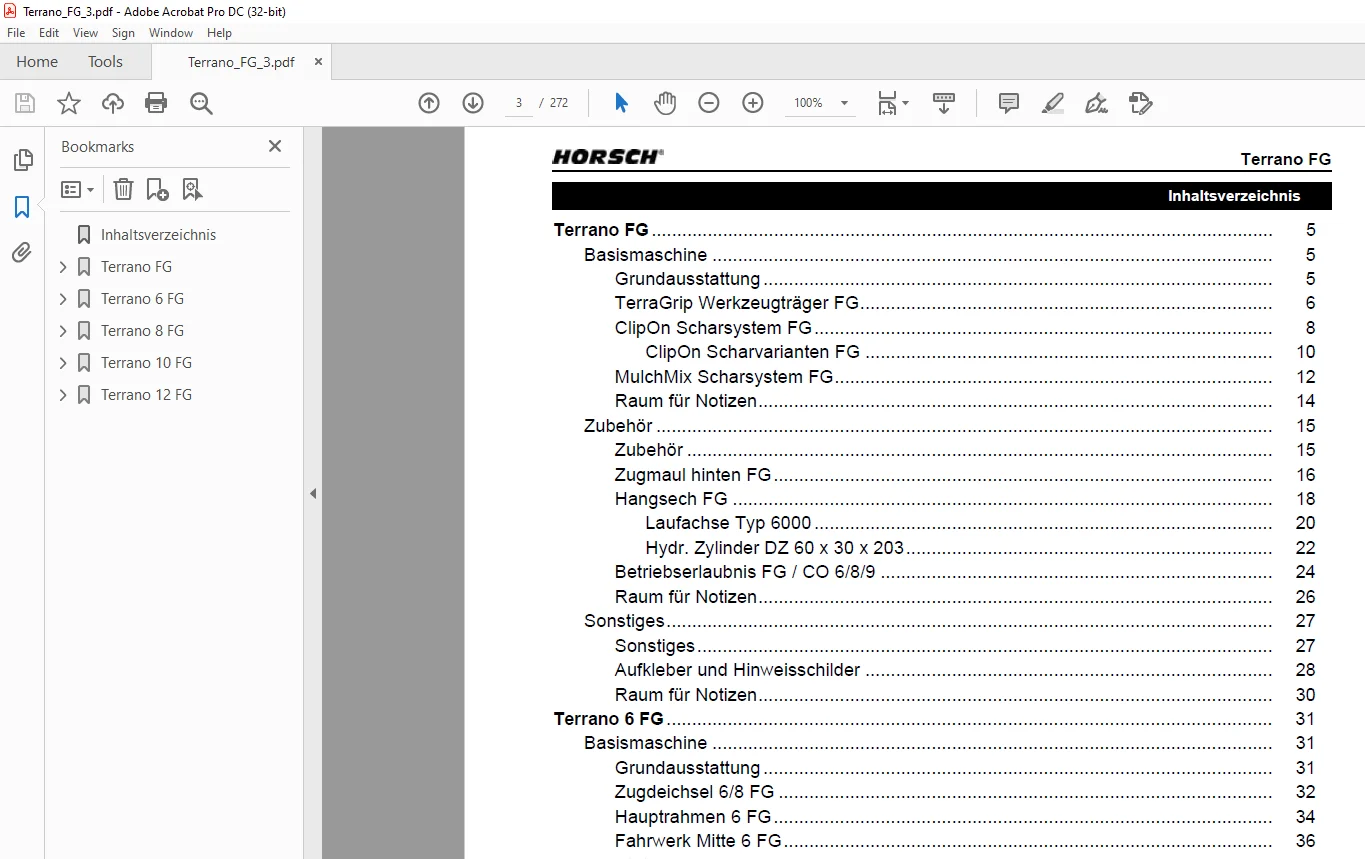Image resolution: width=1365 pixels, height=859 pixels.
Task: Open the View menu
Action: (x=86, y=33)
